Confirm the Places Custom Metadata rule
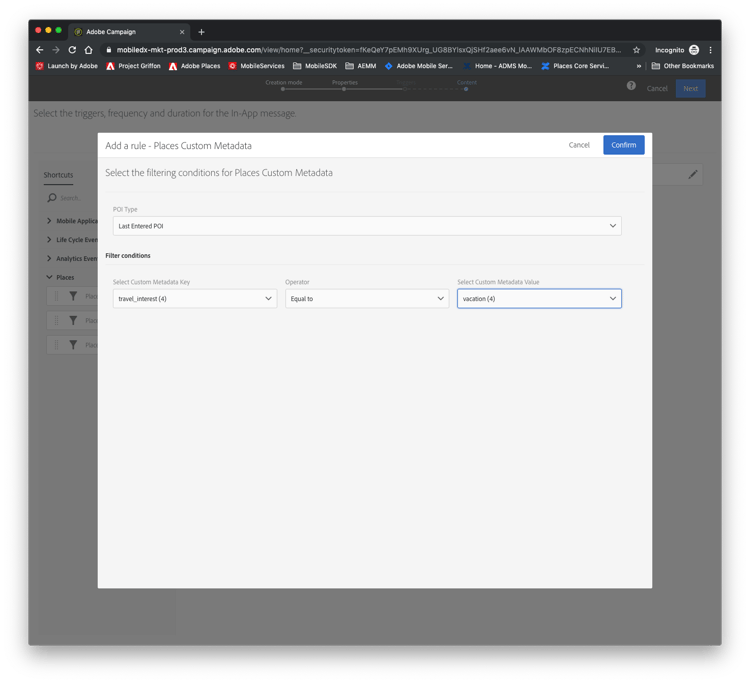 [623, 145]
